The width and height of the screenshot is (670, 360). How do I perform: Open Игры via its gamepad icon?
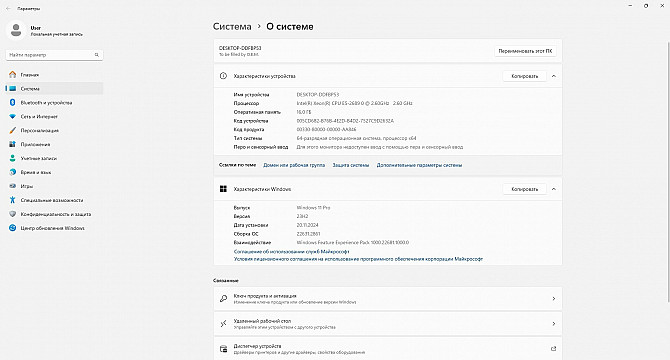12,186
